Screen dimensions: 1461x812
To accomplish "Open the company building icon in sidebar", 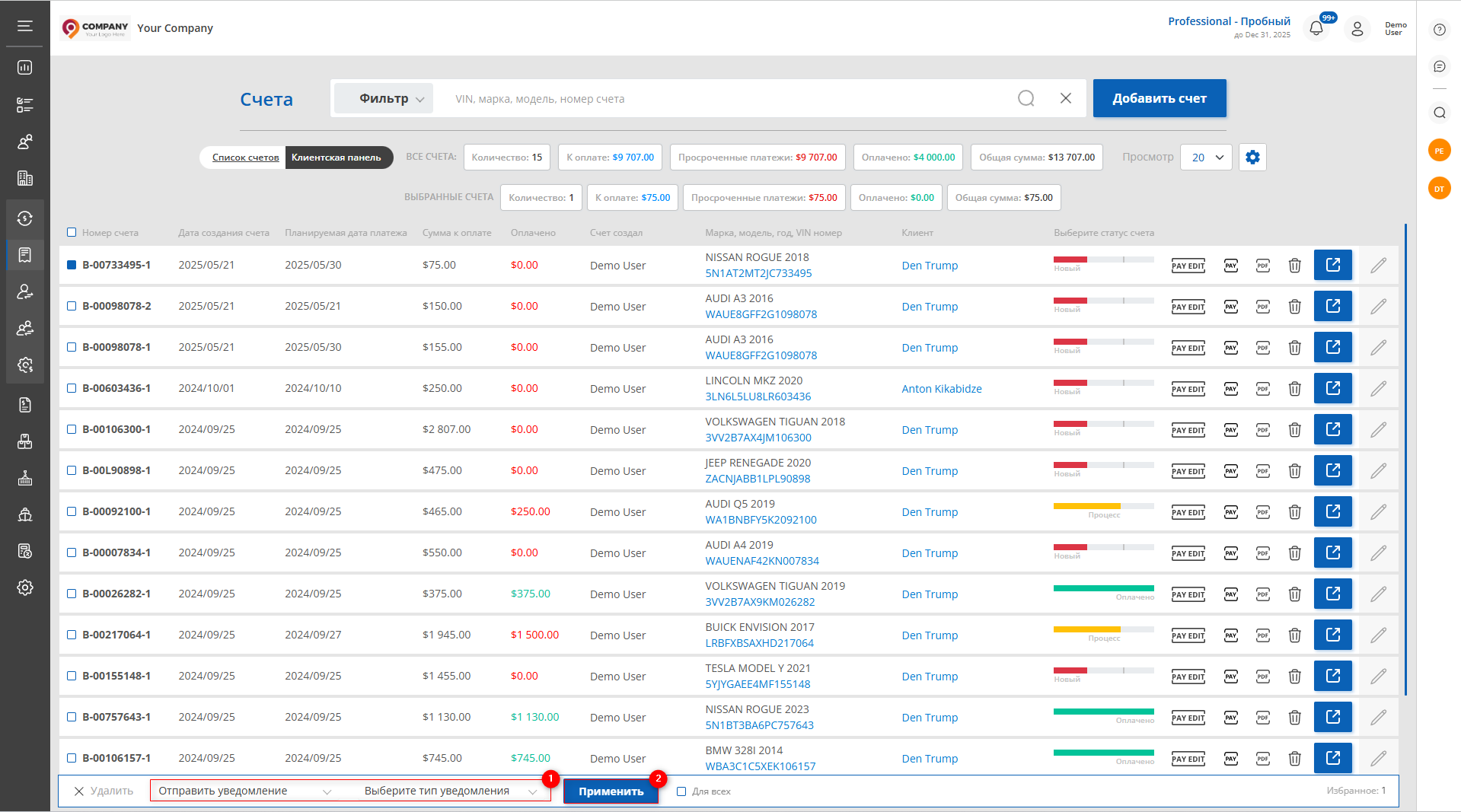I will tap(25, 178).
